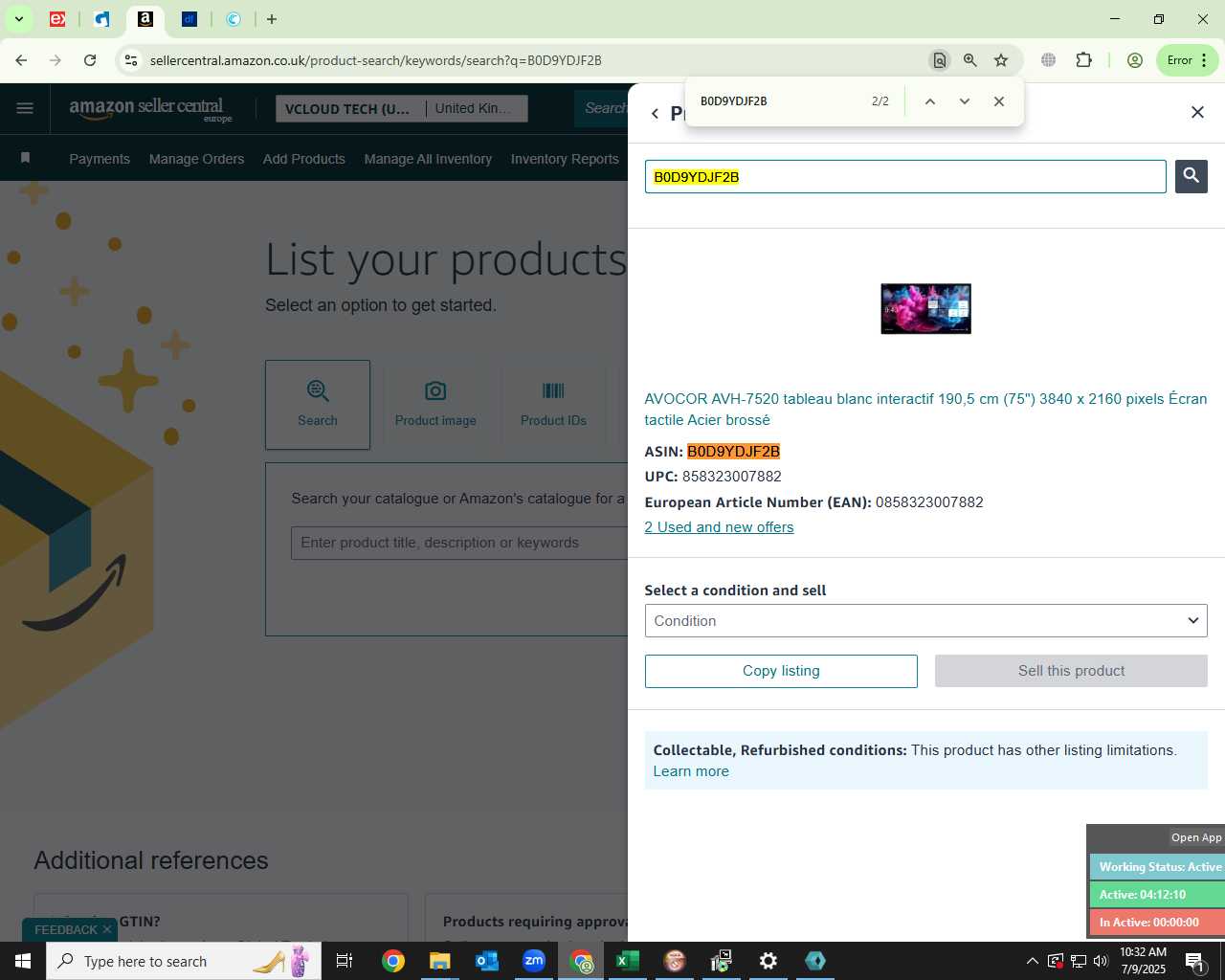
Task: Close the browser find bar
Action: (999, 101)
